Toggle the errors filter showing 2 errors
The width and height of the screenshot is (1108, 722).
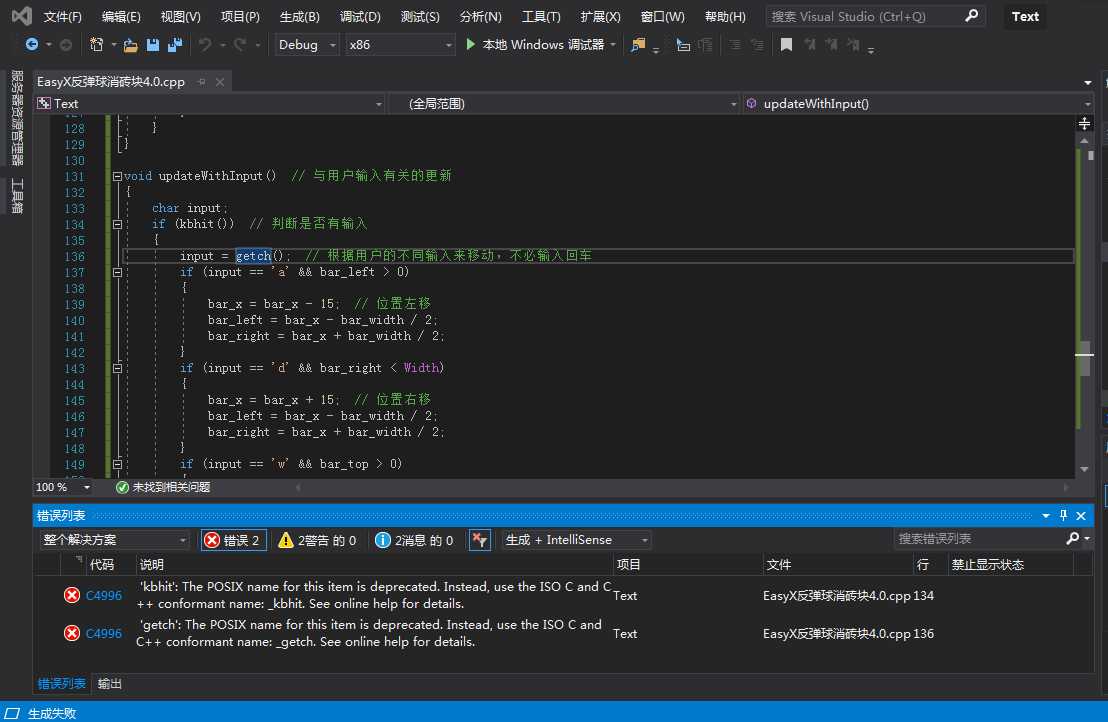coord(234,540)
